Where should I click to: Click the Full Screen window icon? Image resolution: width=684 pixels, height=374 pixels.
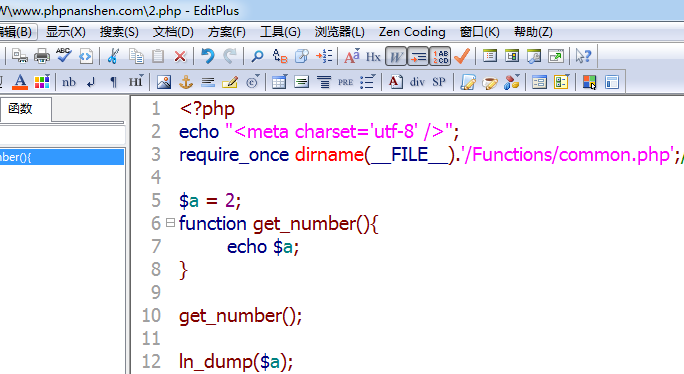pos(556,56)
